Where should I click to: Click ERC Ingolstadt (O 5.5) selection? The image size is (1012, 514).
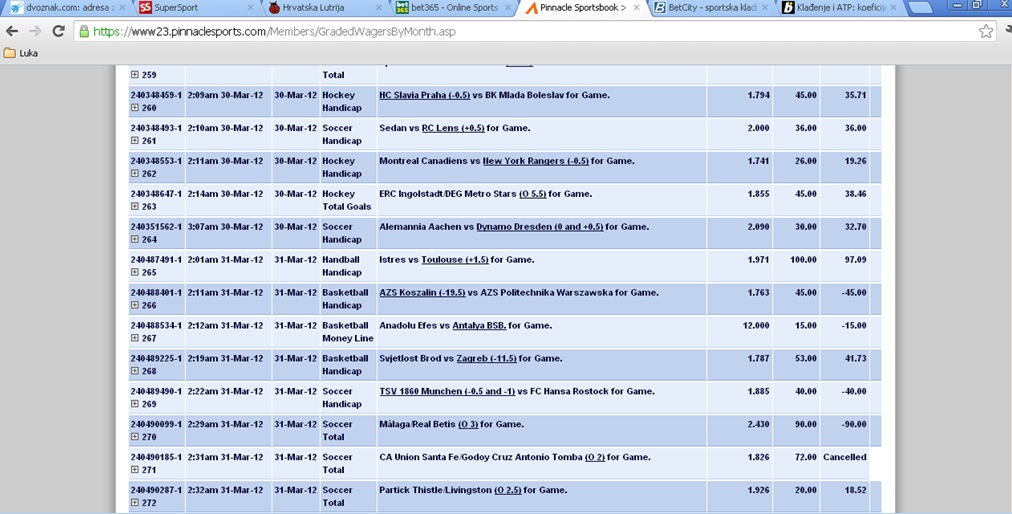pos(532,194)
